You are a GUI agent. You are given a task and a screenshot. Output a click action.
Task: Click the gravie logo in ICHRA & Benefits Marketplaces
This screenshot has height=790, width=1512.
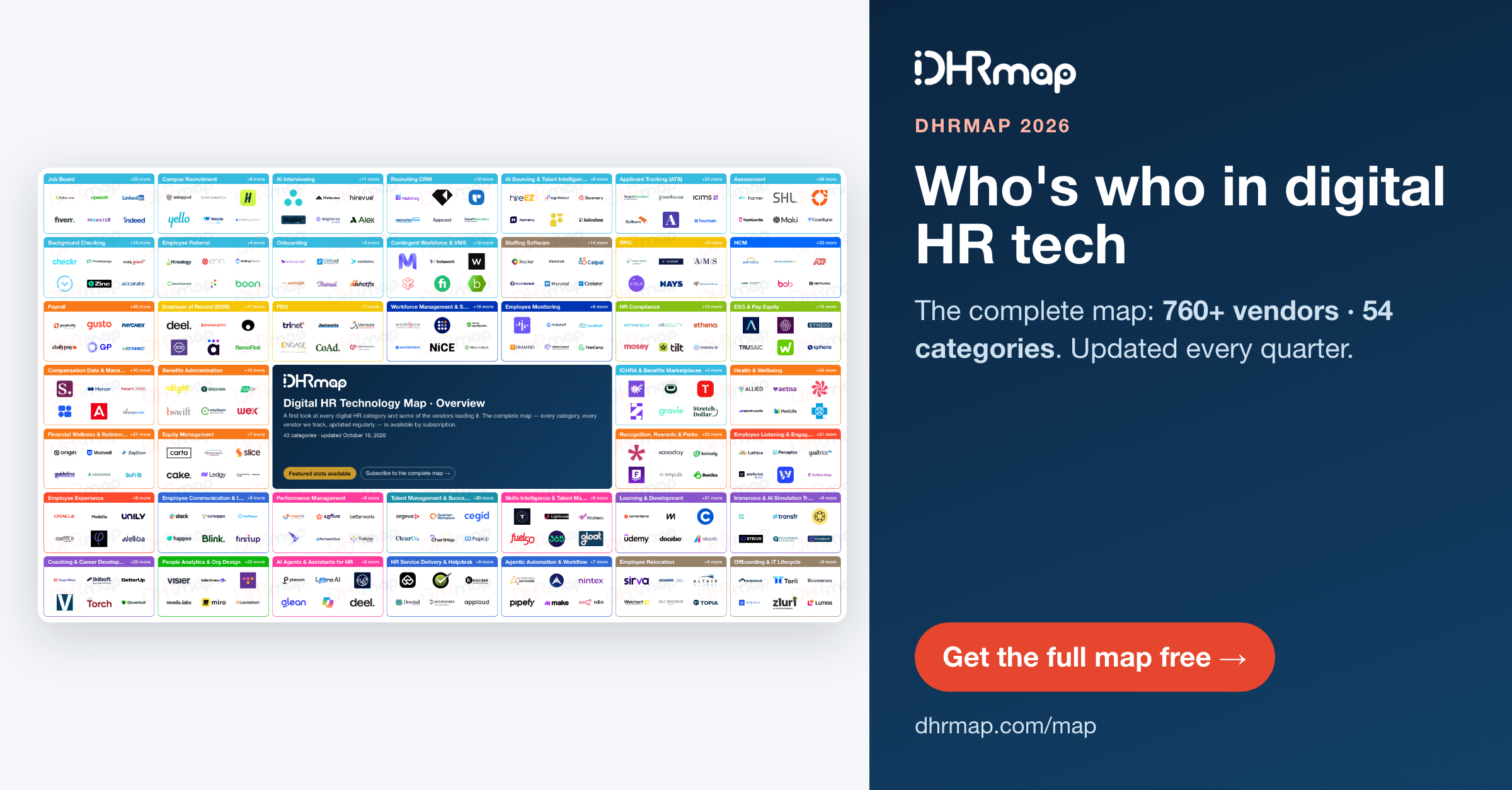tap(671, 411)
